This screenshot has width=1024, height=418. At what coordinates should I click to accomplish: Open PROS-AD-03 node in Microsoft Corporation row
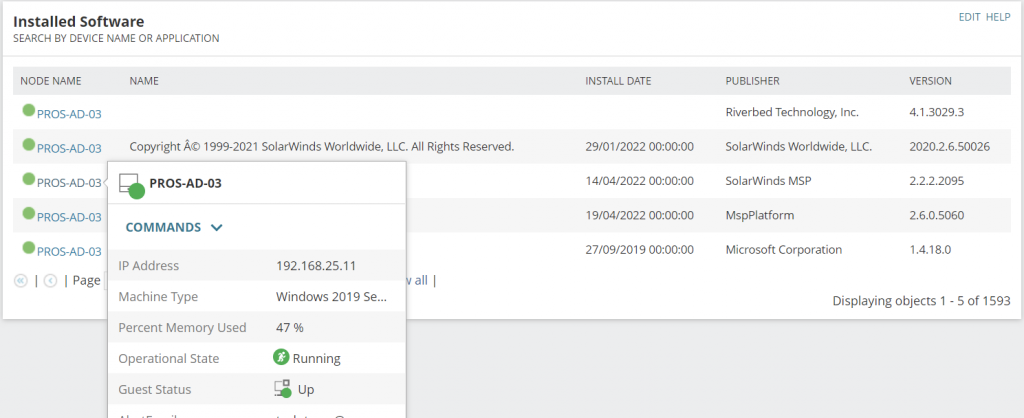point(69,251)
